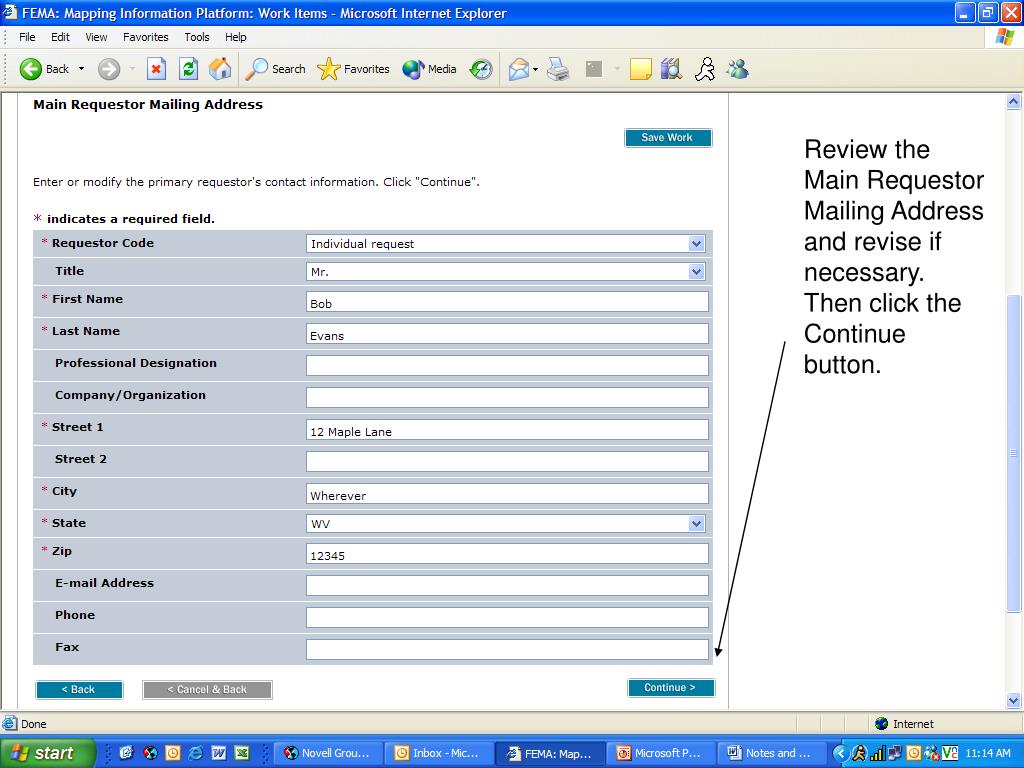This screenshot has width=1024, height=768.
Task: Open the Windows start button
Action: point(47,753)
